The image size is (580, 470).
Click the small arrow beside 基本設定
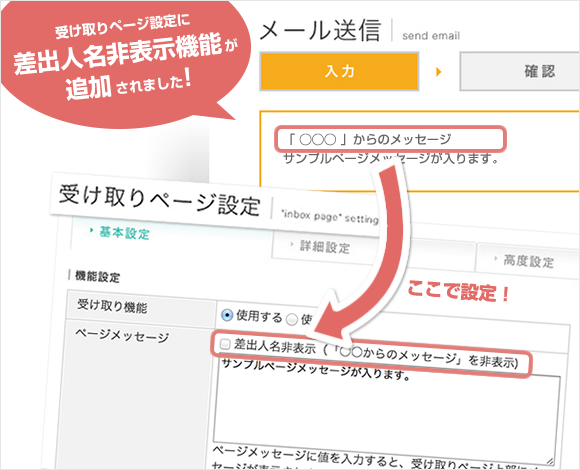click(x=91, y=230)
